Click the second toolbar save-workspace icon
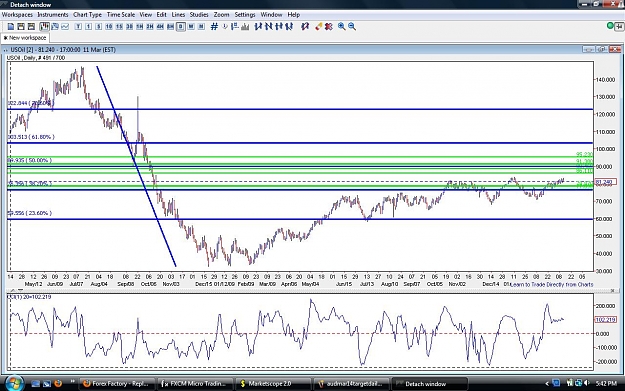This screenshot has width=625, height=391. pos(21,27)
